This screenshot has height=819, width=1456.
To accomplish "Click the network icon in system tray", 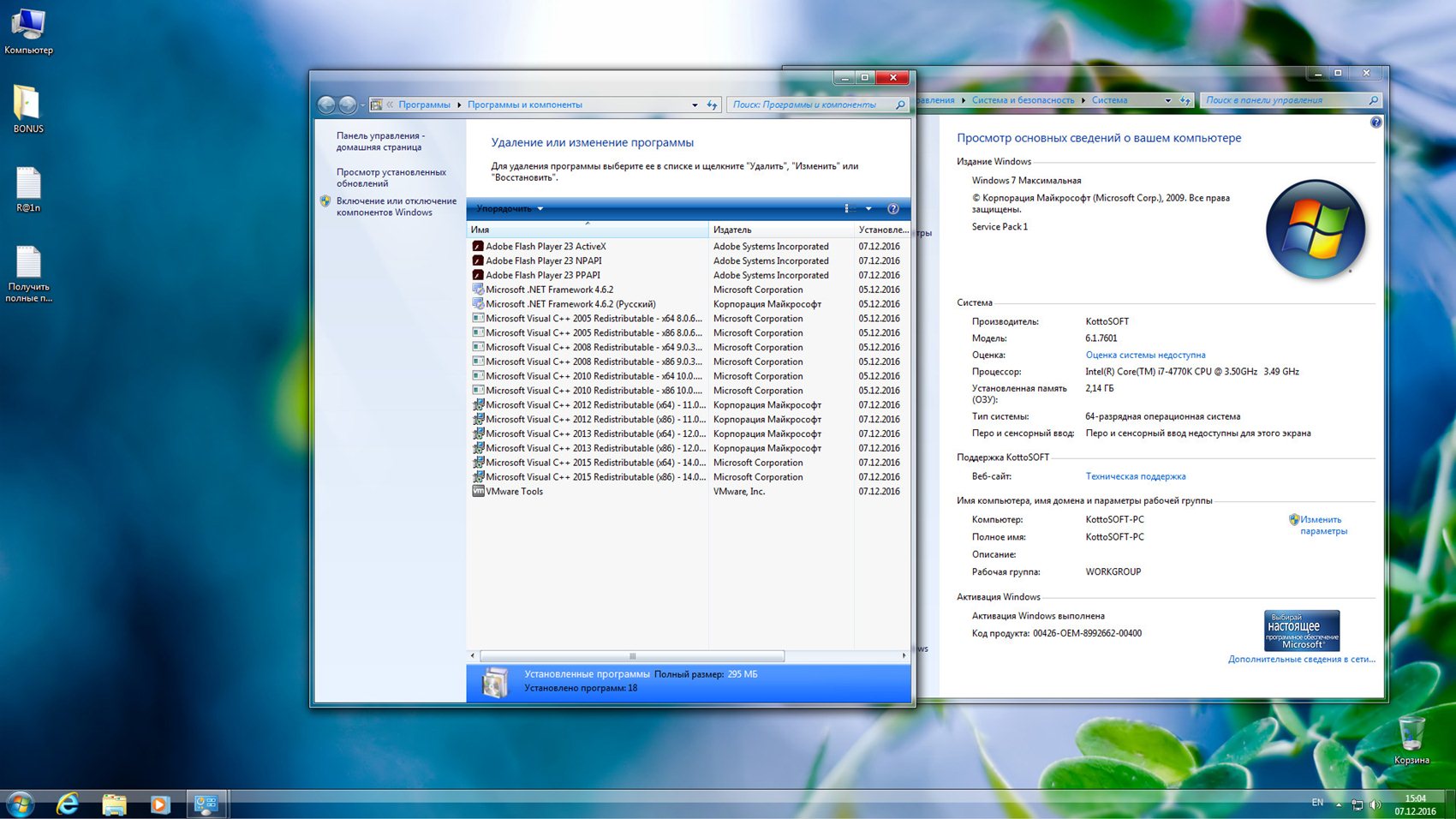I will click(1357, 804).
